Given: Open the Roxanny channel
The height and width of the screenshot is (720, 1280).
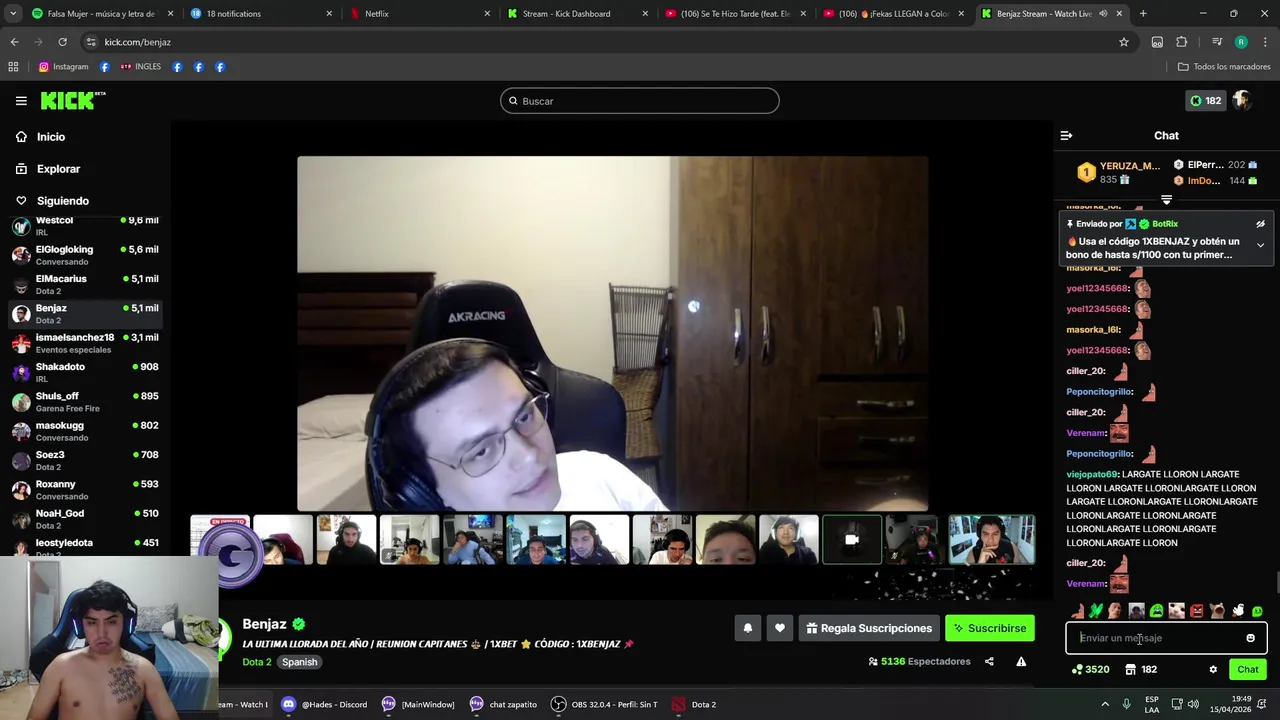Looking at the screenshot, I should pos(85,489).
